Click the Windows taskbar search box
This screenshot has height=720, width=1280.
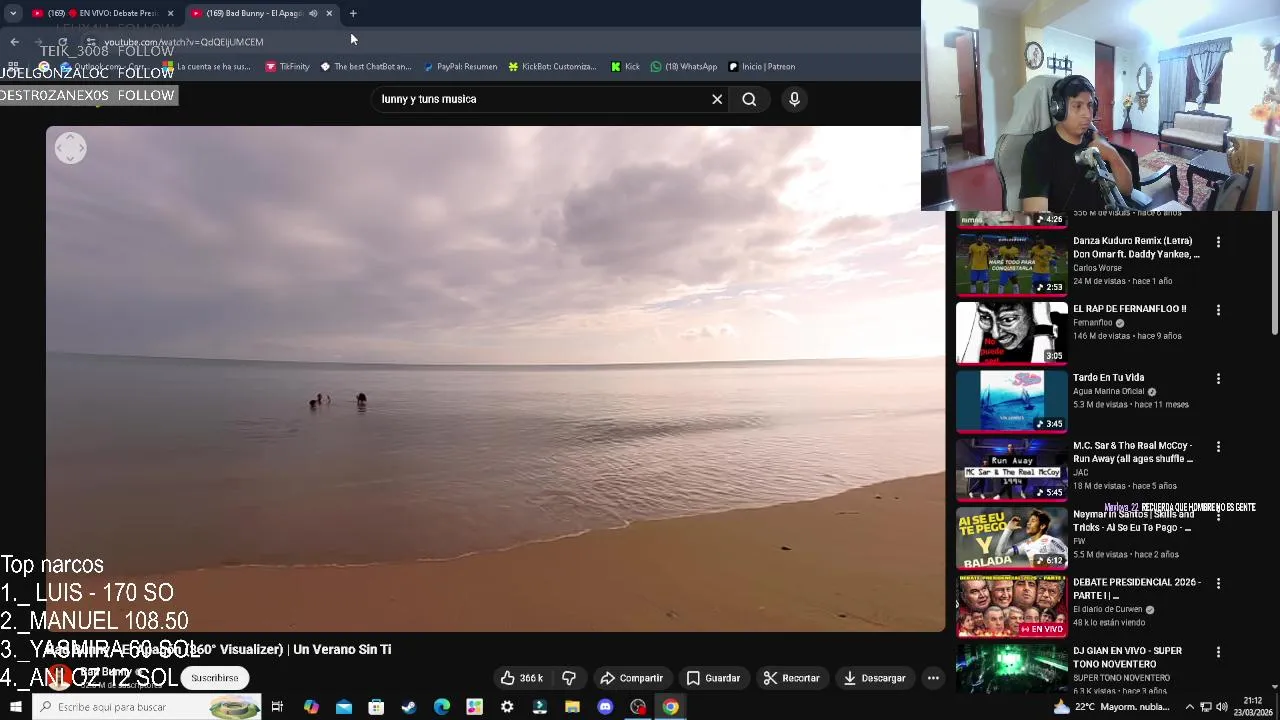(x=147, y=707)
